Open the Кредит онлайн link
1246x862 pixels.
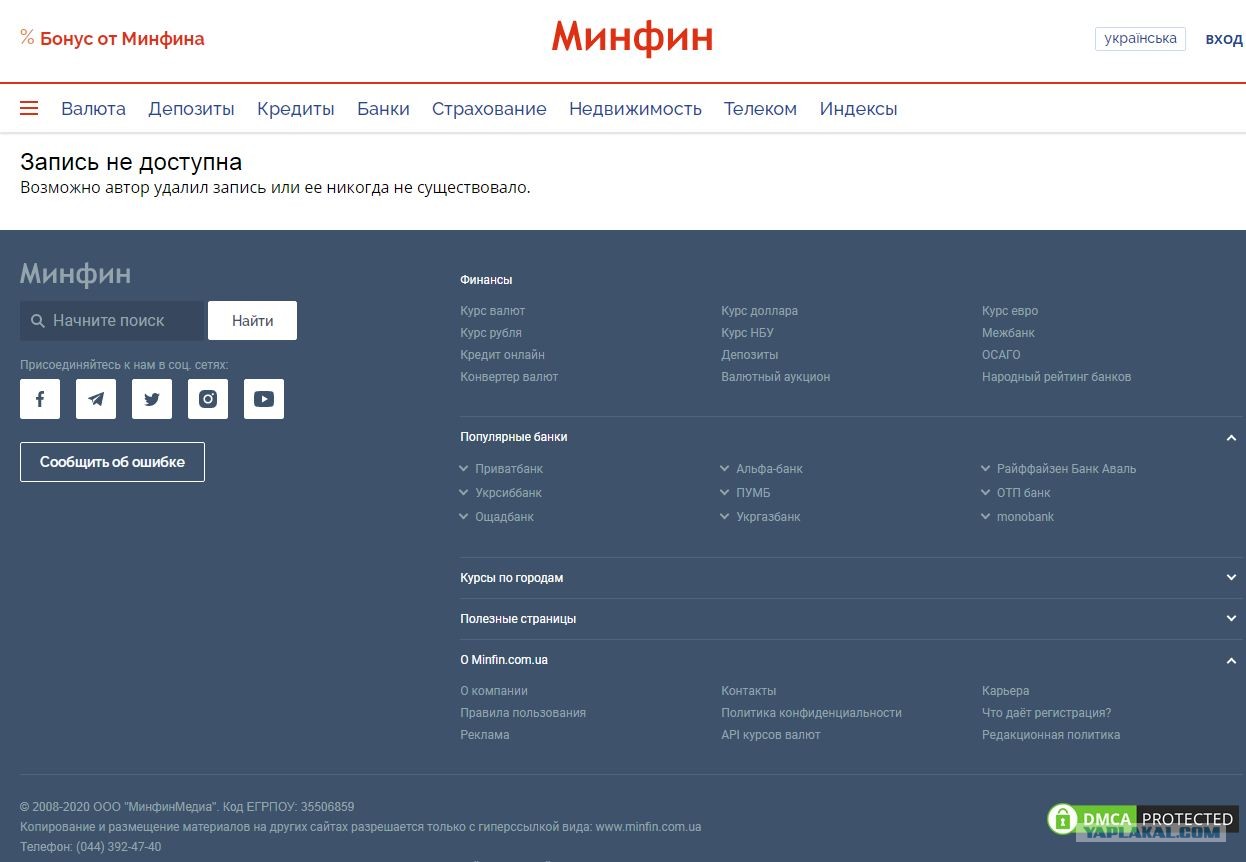click(x=502, y=355)
